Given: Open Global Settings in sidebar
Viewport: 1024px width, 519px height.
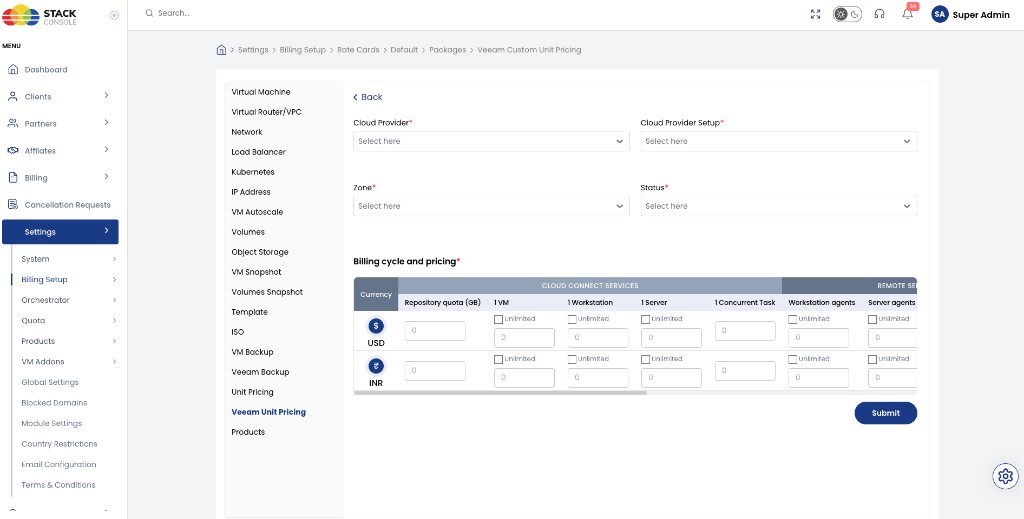Looking at the screenshot, I should (x=50, y=383).
